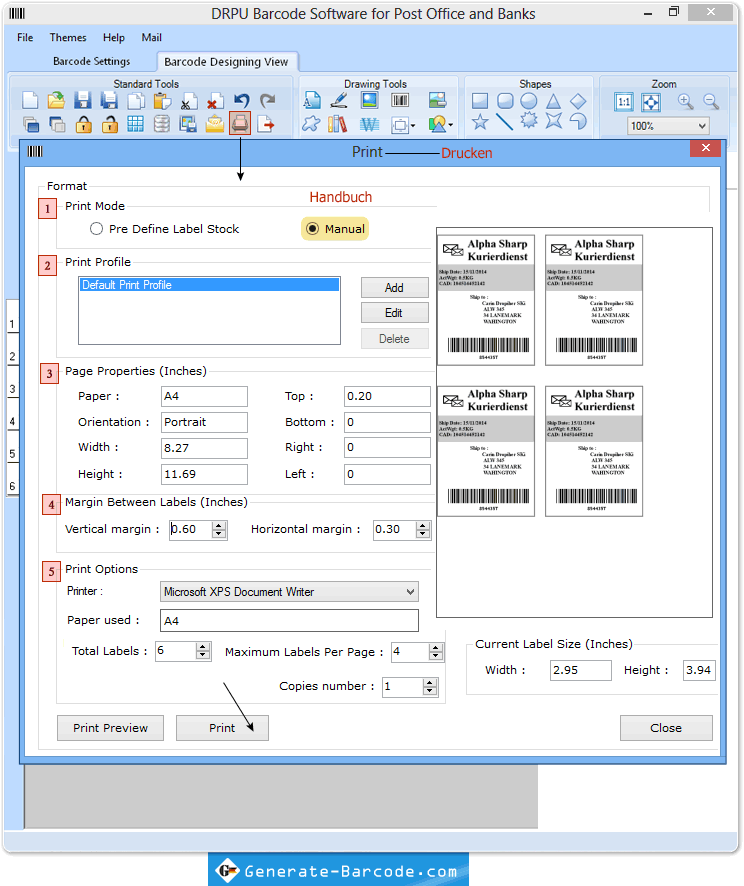Screen dimensions: 744x886
Task: Increase the Vertical margin value
Action: coord(219,526)
